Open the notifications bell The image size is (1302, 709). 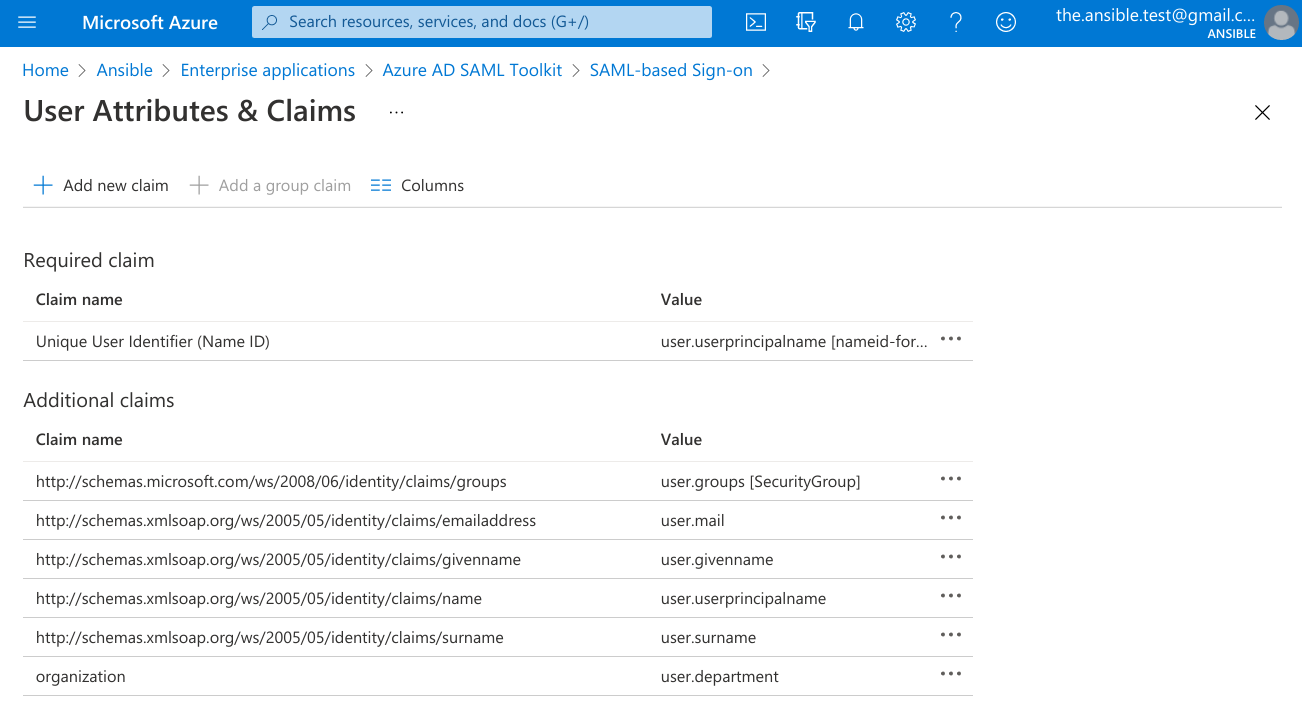point(856,22)
